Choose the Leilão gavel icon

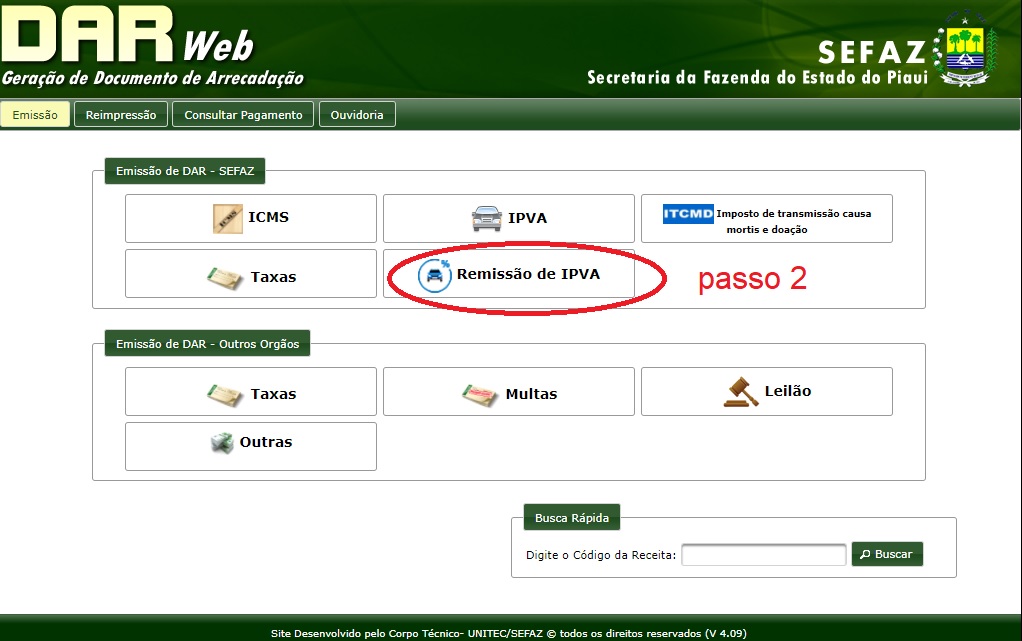[x=741, y=391]
